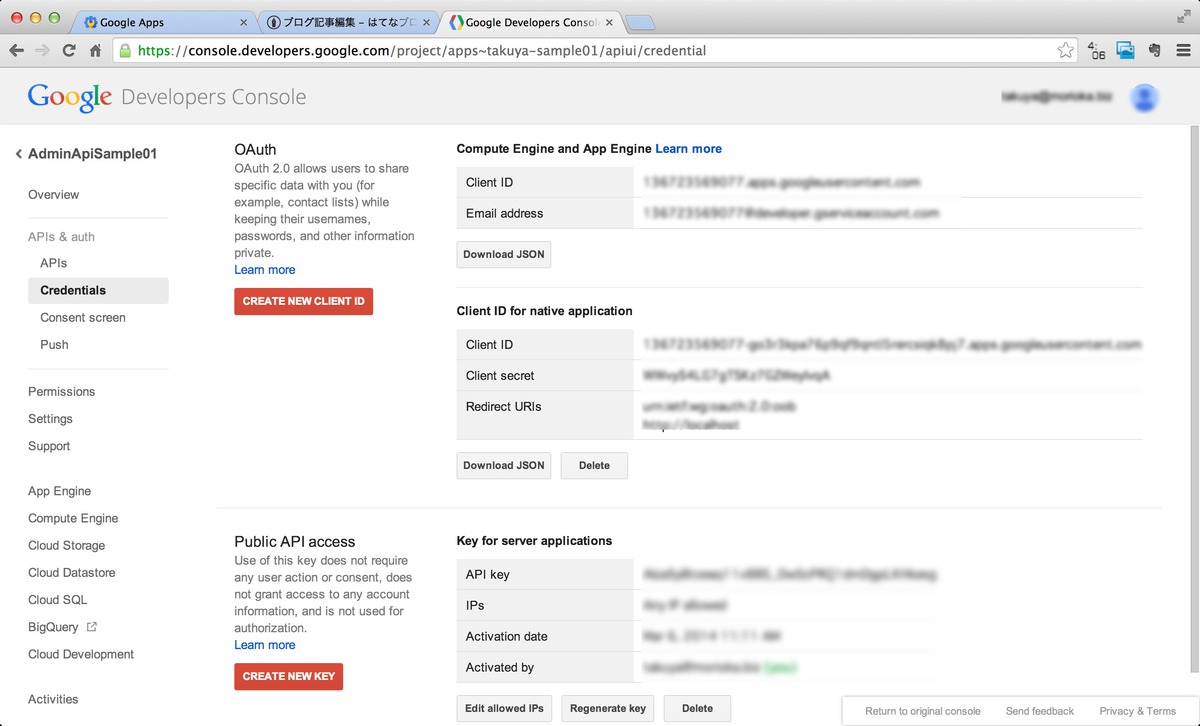Open Compute Engine and App Engine Learn more
The height and width of the screenshot is (726, 1200).
tap(689, 149)
